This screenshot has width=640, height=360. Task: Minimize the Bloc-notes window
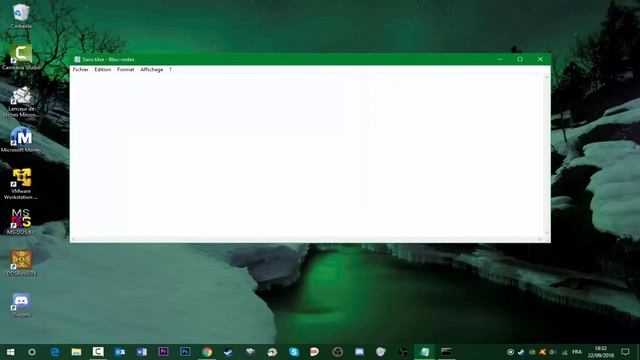(500, 60)
